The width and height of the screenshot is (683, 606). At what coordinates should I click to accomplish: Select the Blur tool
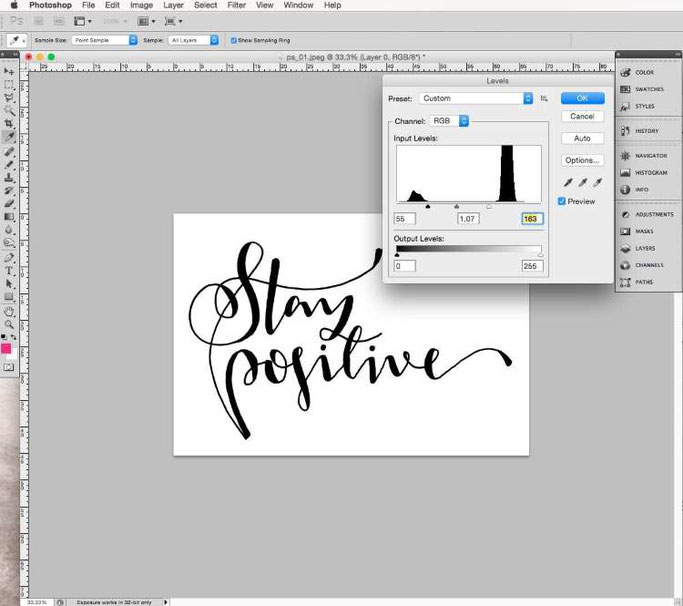(9, 230)
